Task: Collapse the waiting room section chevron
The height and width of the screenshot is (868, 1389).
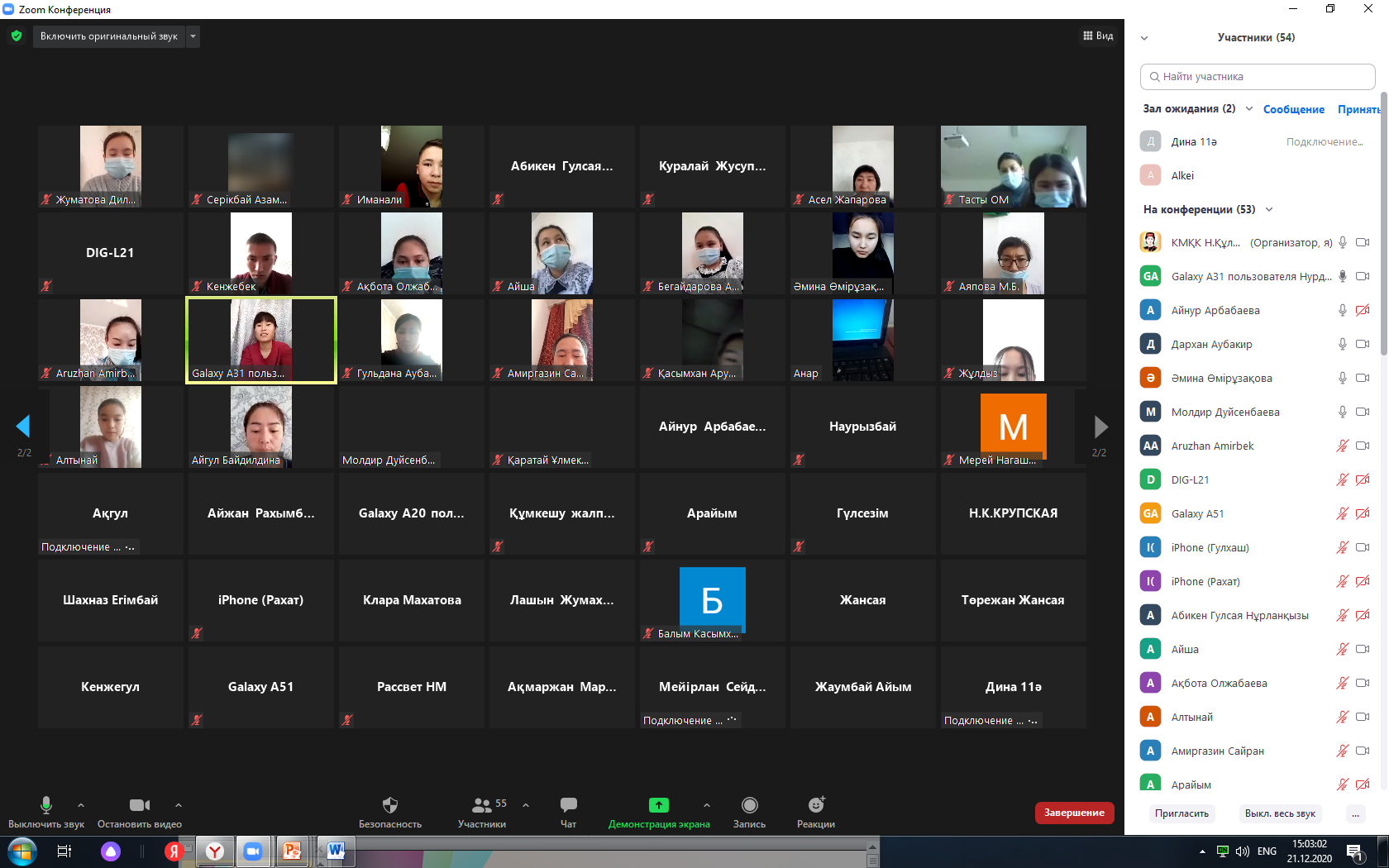Action: [x=1249, y=109]
